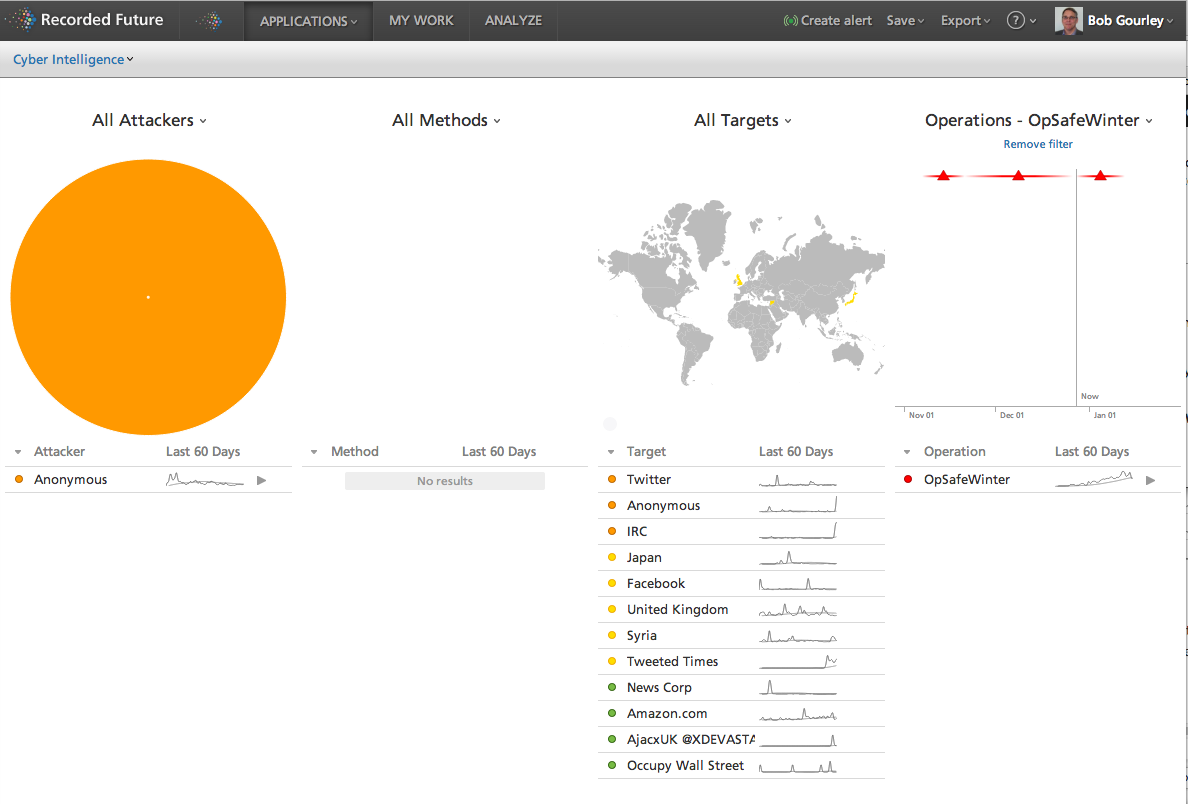Click the sparkline chart for United Kingdom

[x=798, y=610]
